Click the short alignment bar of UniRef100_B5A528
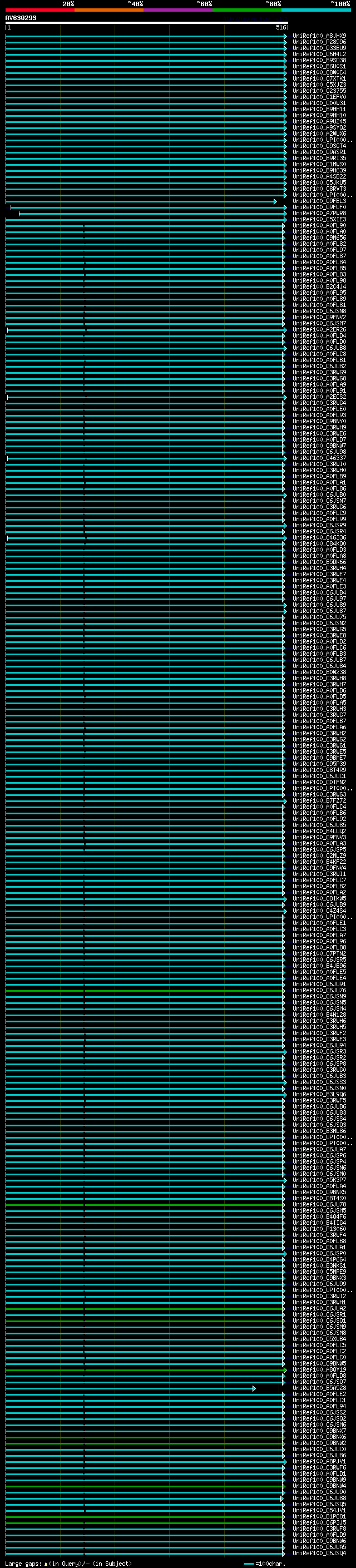 (x=131, y=1388)
